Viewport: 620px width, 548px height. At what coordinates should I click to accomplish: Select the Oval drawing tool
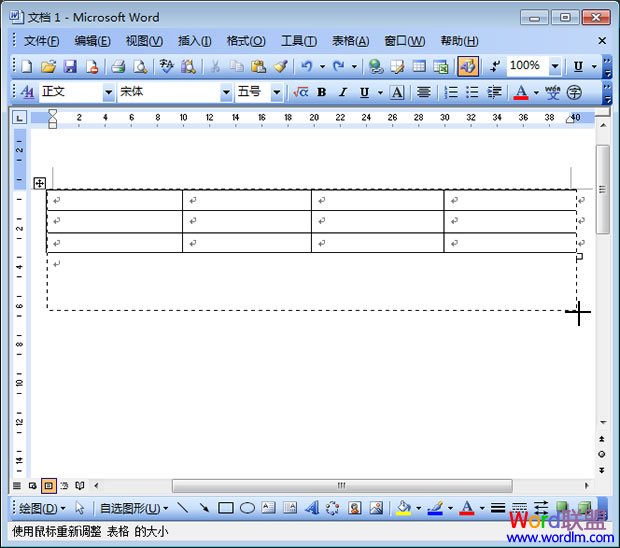coord(247,508)
